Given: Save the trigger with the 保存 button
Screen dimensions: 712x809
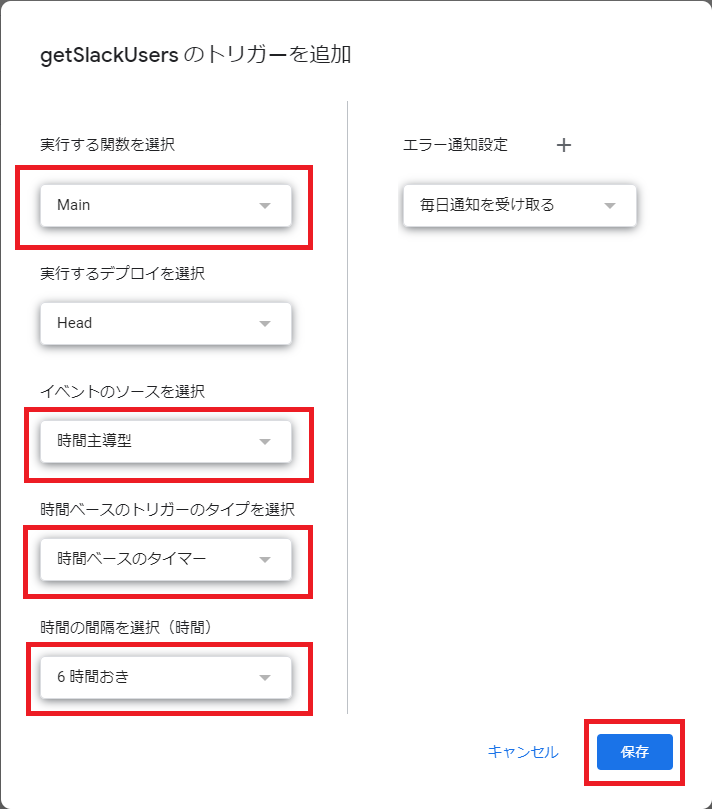Looking at the screenshot, I should 635,752.
